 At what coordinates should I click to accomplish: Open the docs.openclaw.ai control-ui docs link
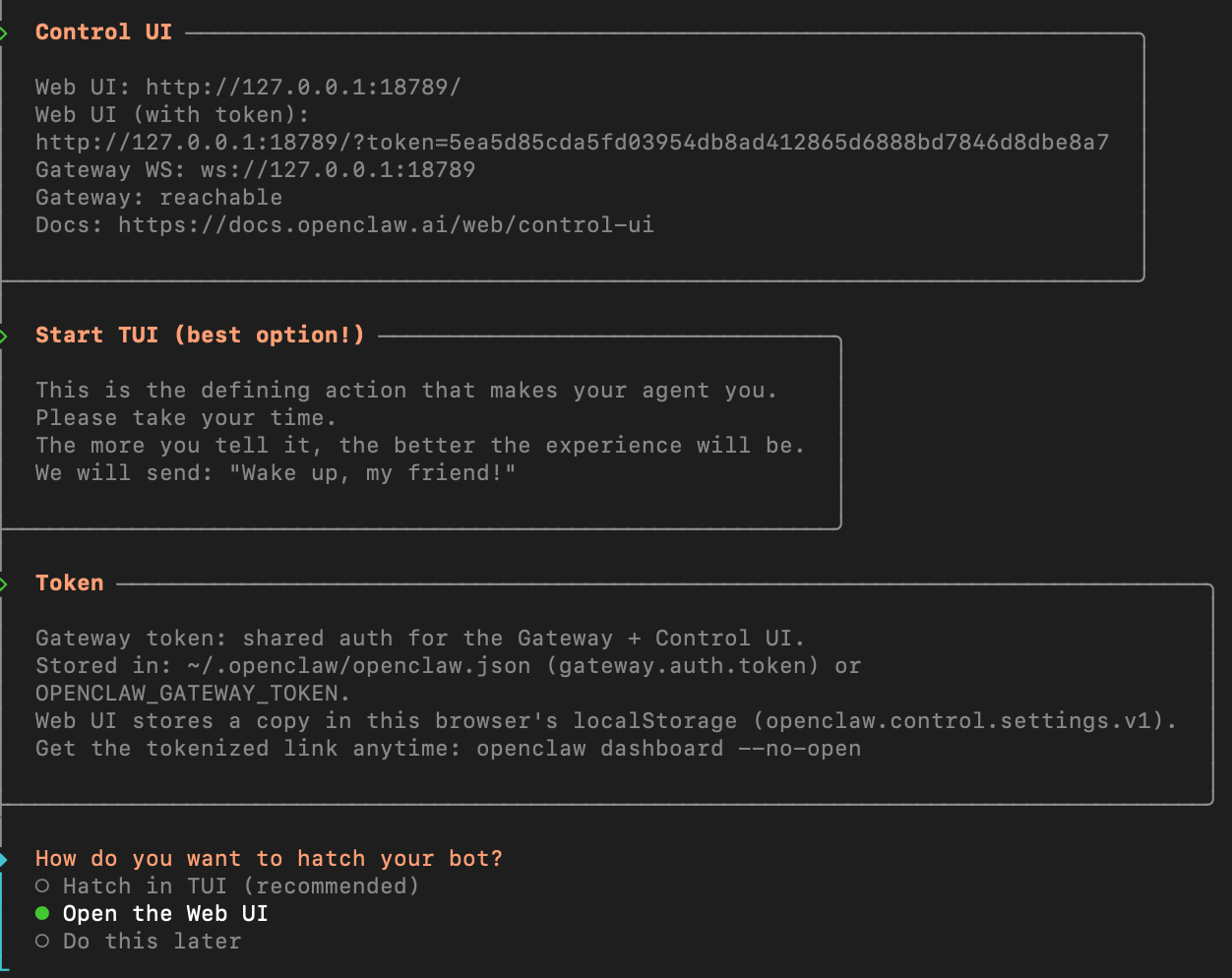click(386, 225)
